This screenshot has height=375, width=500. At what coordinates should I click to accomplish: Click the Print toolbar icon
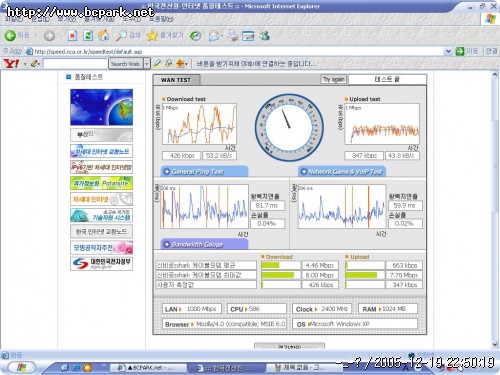point(232,36)
